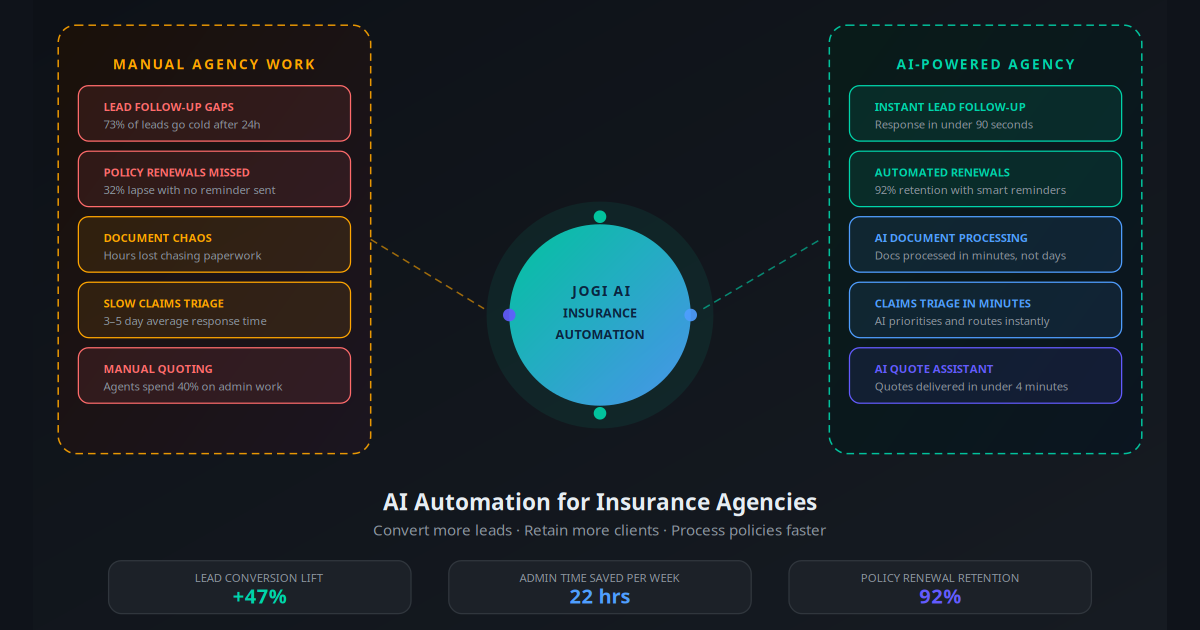
Task: Click the +47% value
Action: click(260, 597)
